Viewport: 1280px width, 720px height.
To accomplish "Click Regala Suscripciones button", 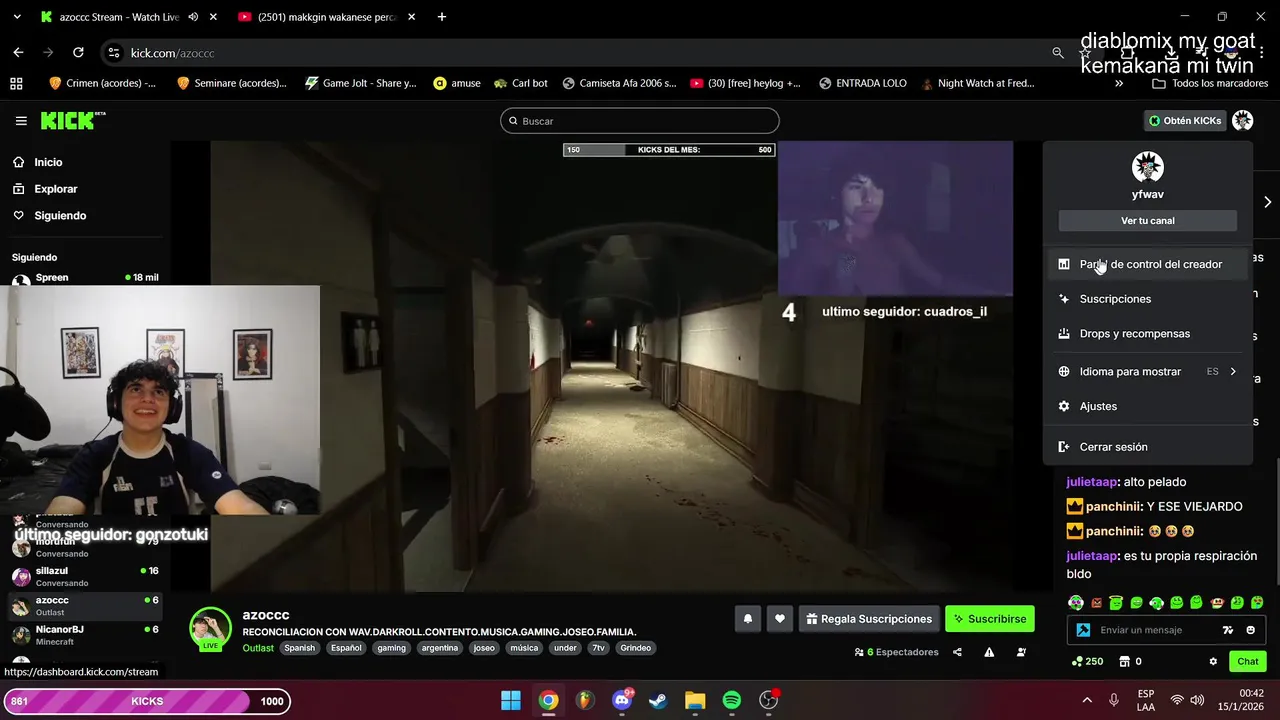I will pyautogui.click(x=868, y=619).
